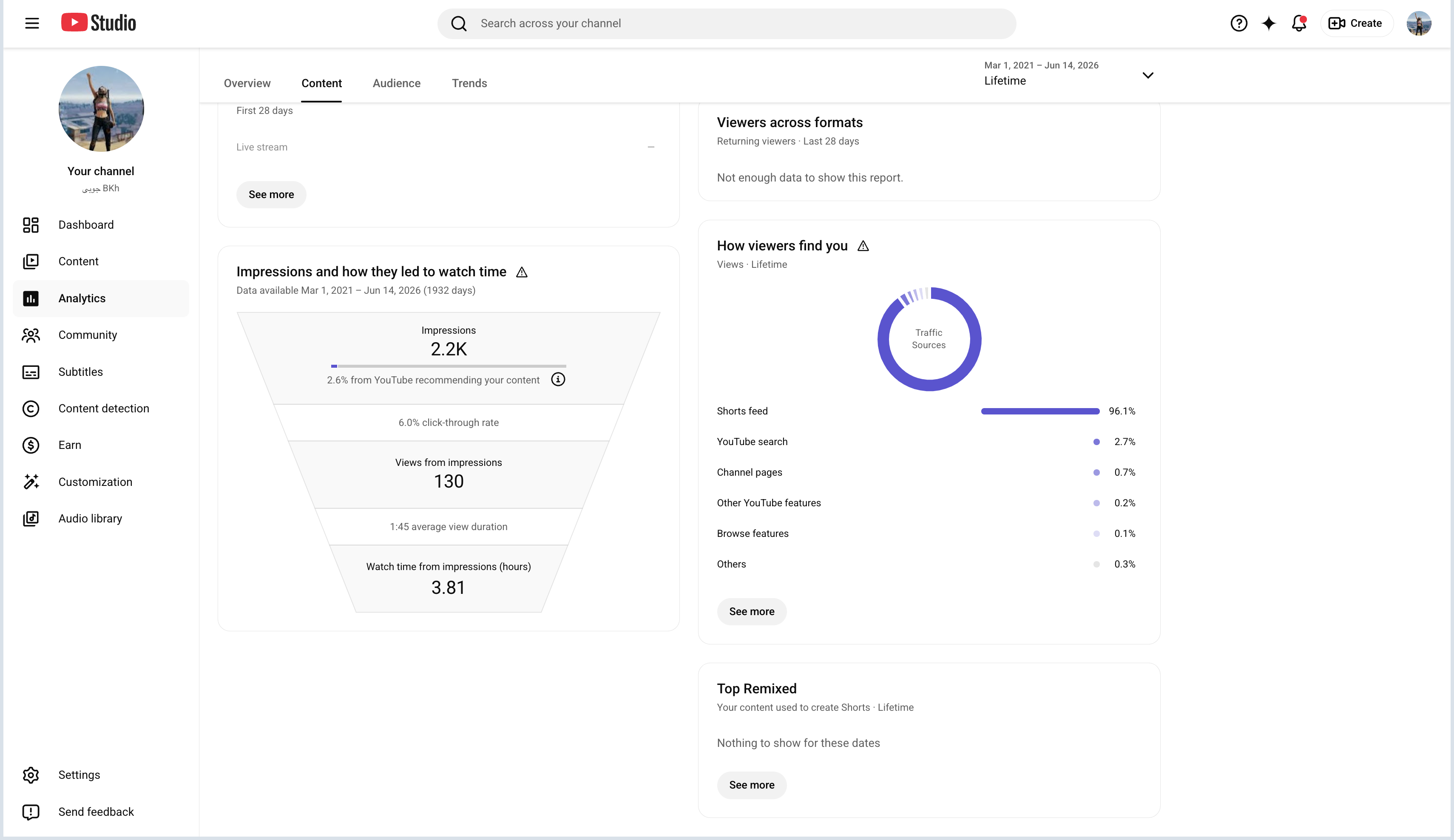Click See more in How viewers find you
The width and height of the screenshot is (1454, 840).
pos(752,612)
